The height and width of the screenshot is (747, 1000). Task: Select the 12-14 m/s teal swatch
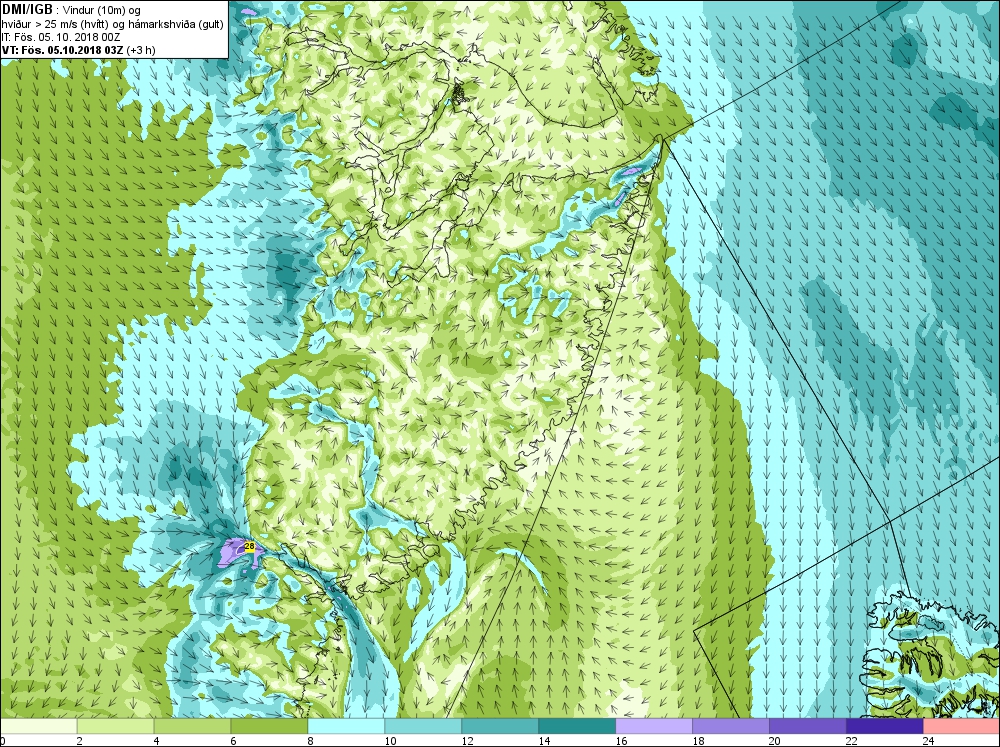pos(500,727)
